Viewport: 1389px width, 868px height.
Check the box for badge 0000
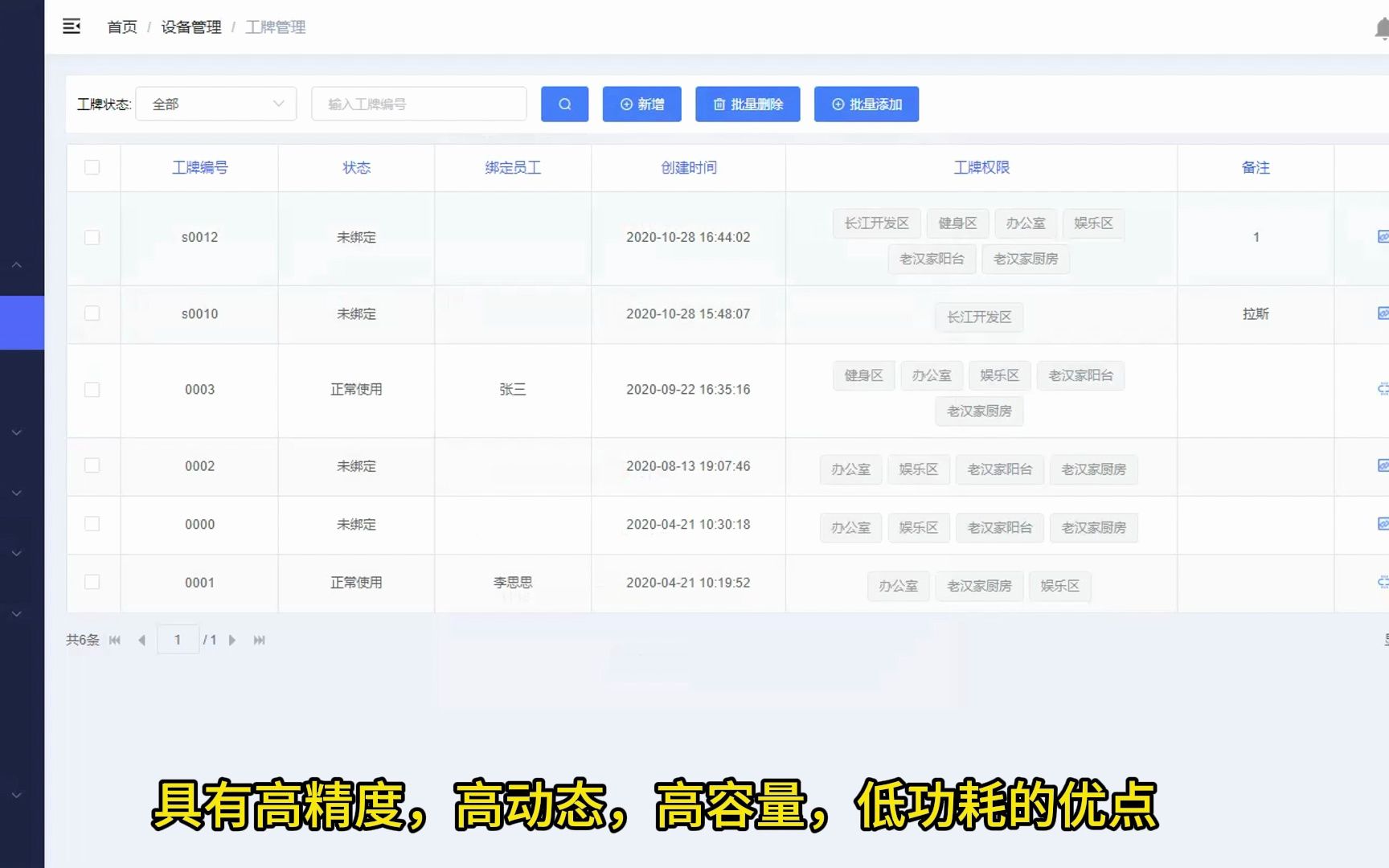click(92, 524)
